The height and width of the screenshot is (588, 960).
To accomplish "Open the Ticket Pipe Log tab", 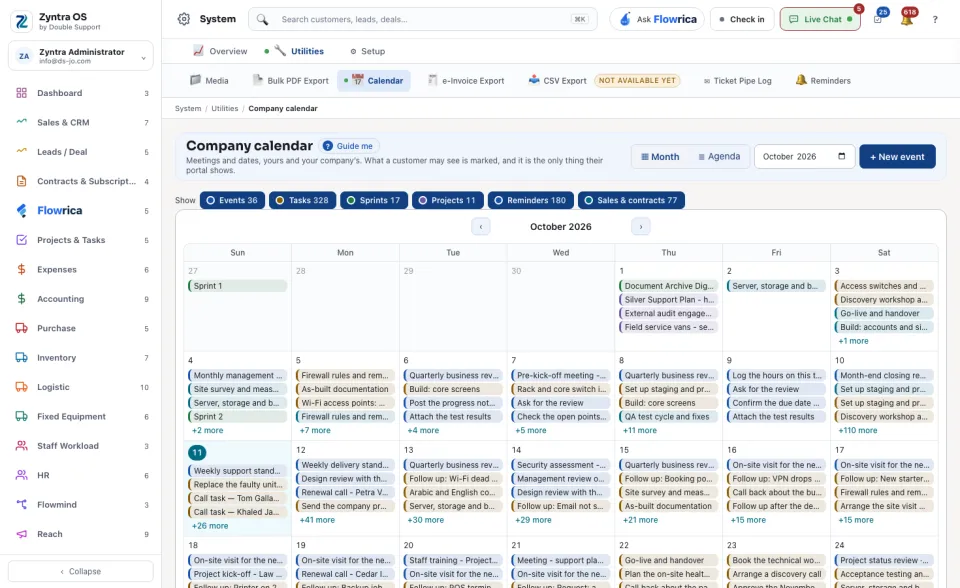I will tap(738, 81).
